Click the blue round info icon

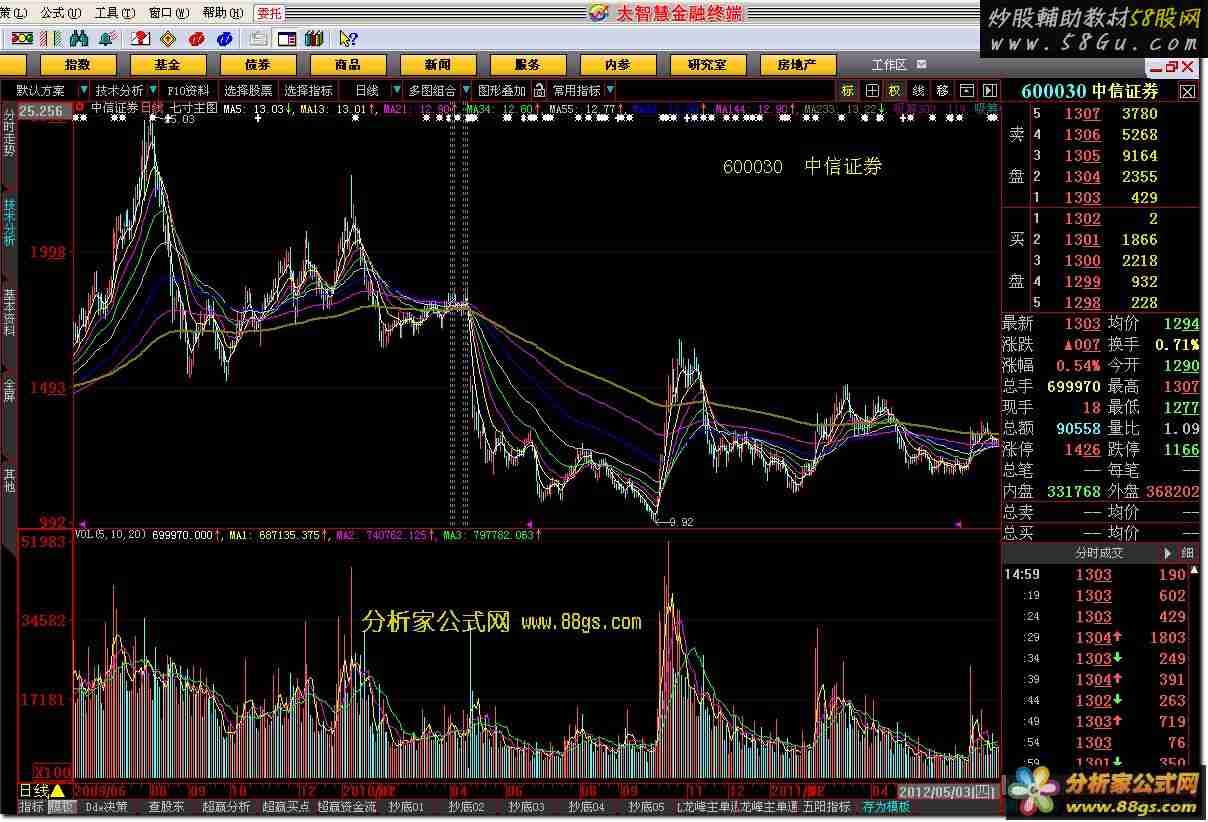pos(225,39)
